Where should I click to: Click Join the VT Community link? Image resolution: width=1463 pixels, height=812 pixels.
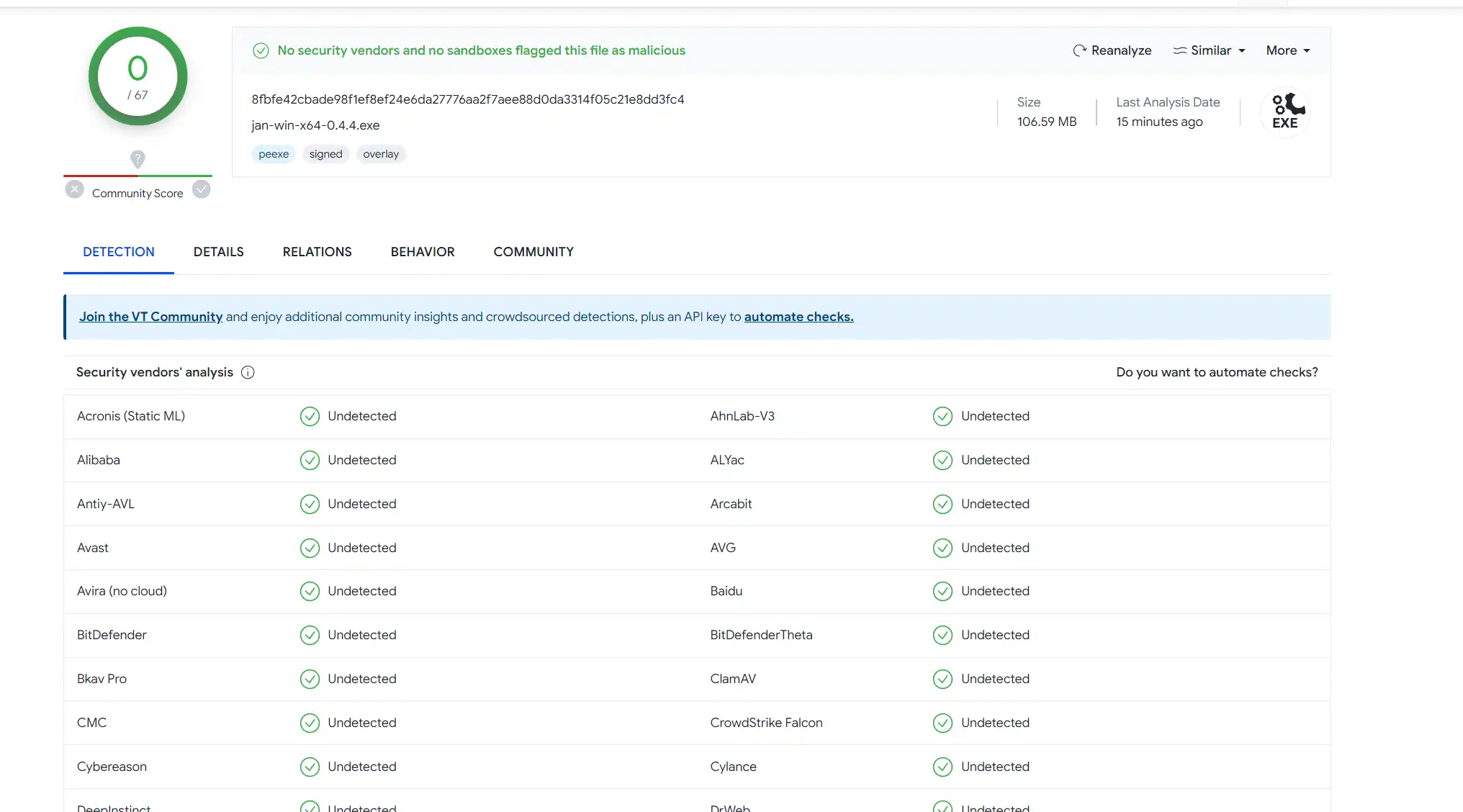pos(150,317)
